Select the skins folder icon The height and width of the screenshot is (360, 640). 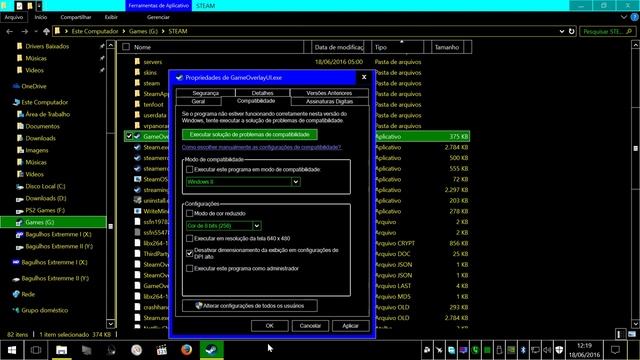[x=137, y=72]
